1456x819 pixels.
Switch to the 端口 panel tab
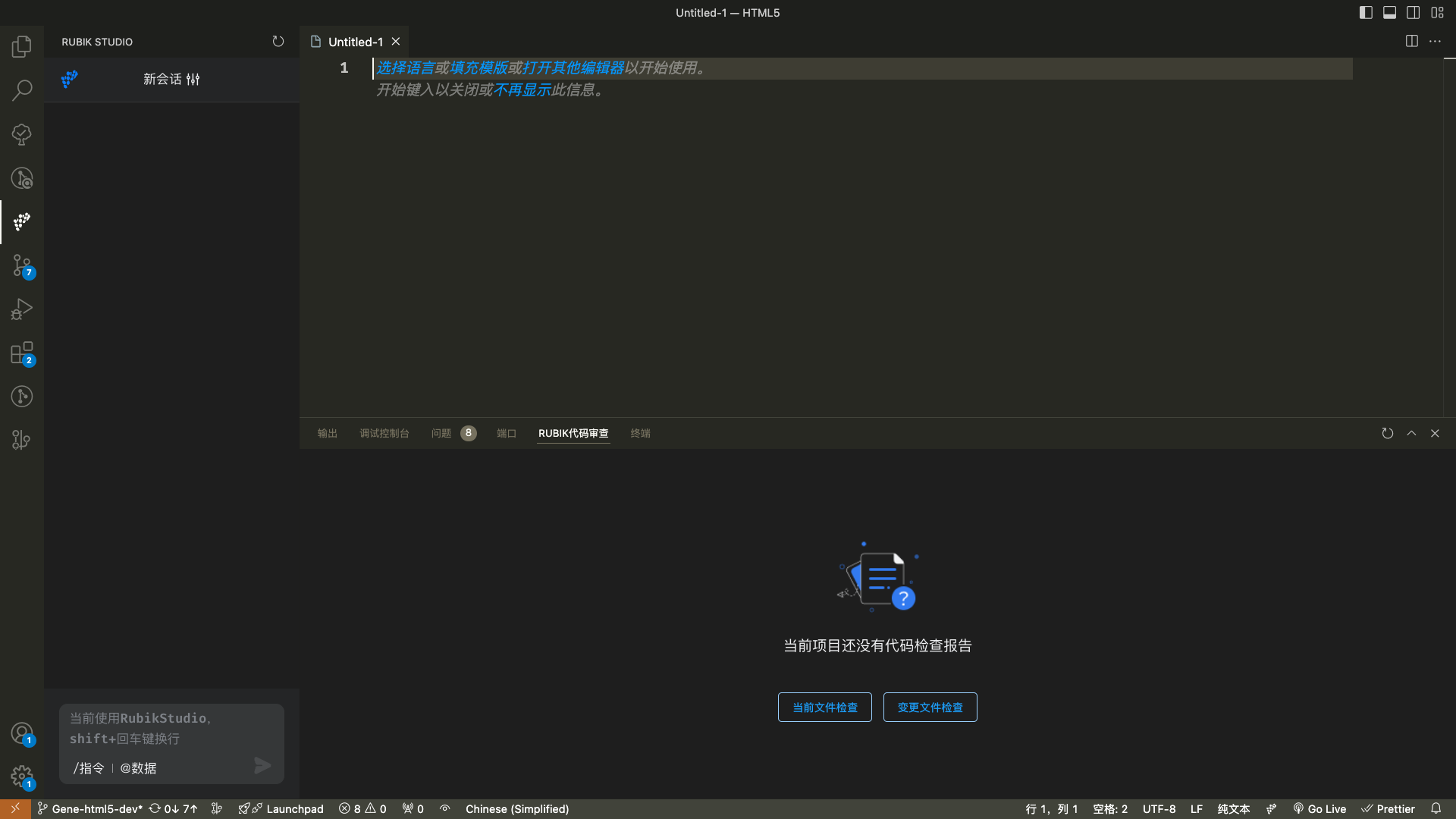507,433
